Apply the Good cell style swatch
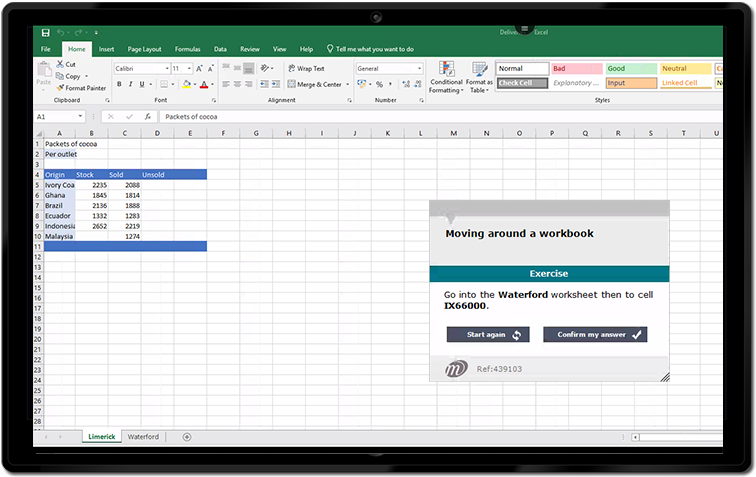This screenshot has width=756, height=477. click(630, 69)
